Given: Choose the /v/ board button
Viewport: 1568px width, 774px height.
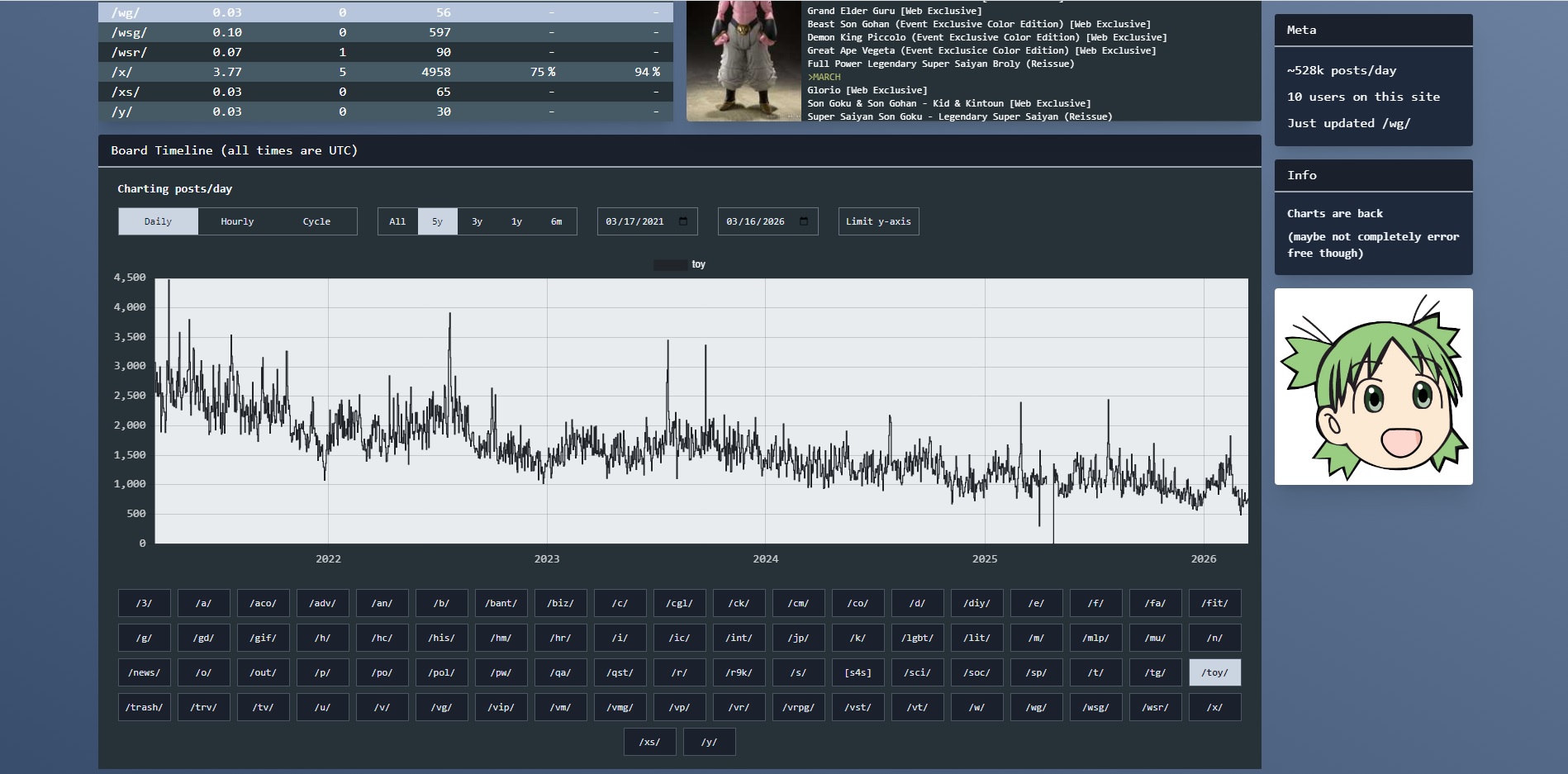Looking at the screenshot, I should (x=382, y=707).
